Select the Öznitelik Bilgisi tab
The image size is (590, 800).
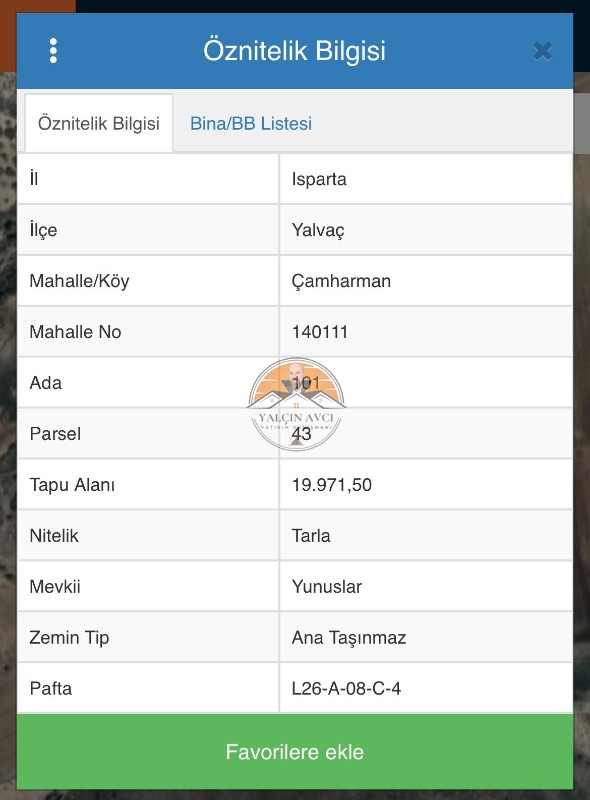tap(99, 123)
